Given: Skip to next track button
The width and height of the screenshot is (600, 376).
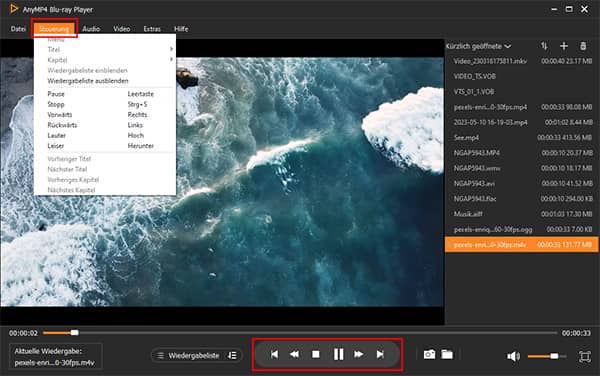Looking at the screenshot, I should [x=380, y=355].
